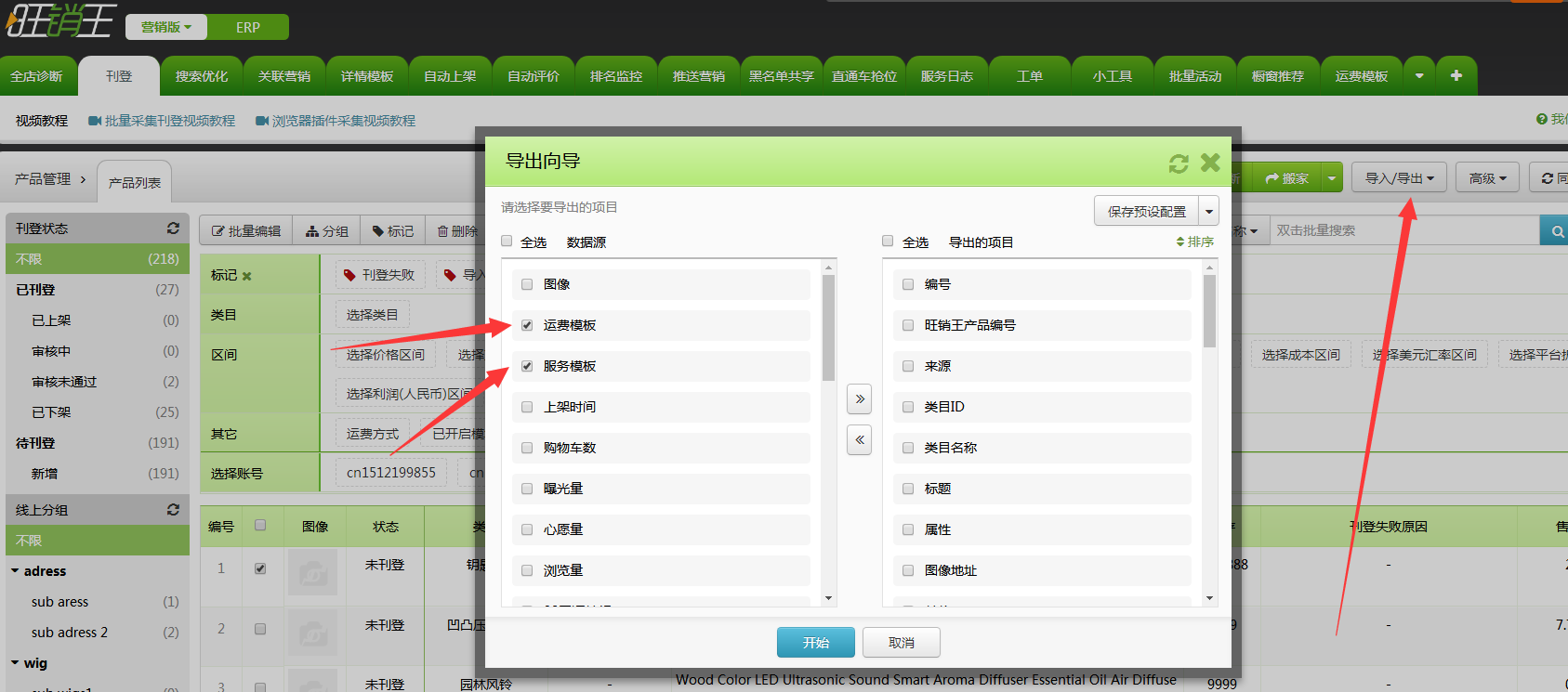1568x692 pixels.
Task: Add a new tab with plus icon
Action: pos(1456,76)
